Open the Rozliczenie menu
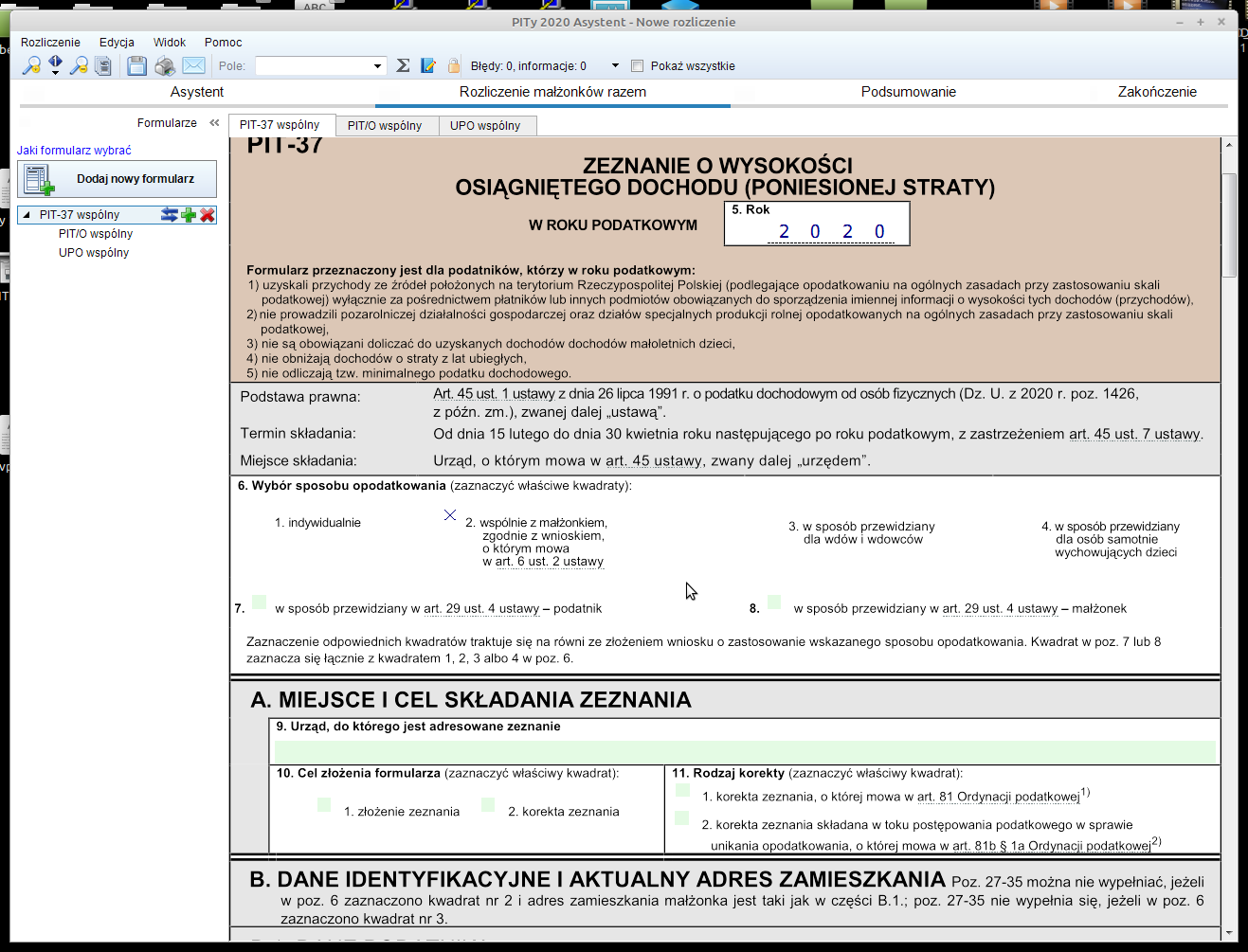 click(50, 43)
